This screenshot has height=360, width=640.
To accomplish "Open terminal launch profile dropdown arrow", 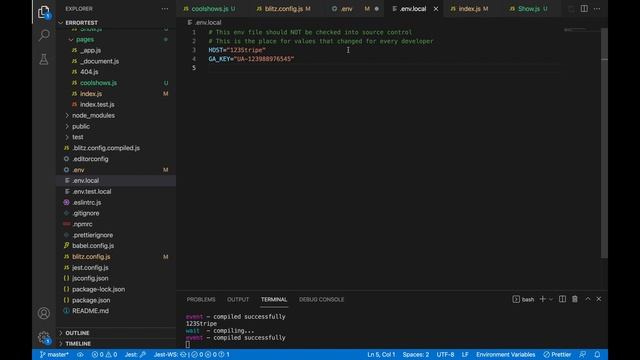I will coord(551,300).
